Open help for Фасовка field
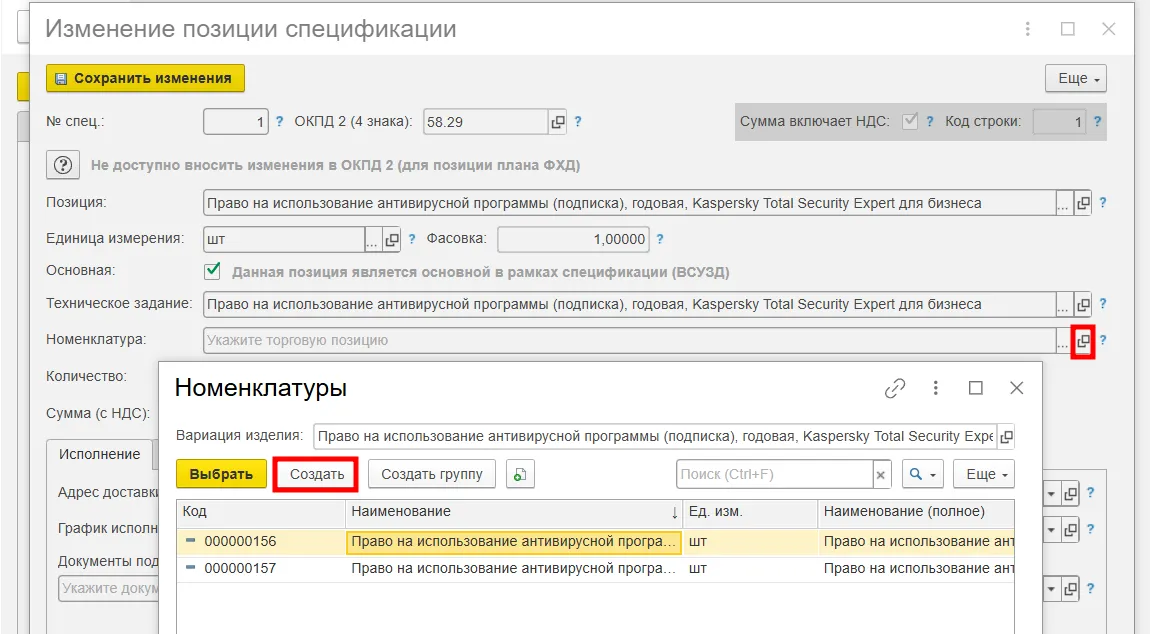 point(659,239)
